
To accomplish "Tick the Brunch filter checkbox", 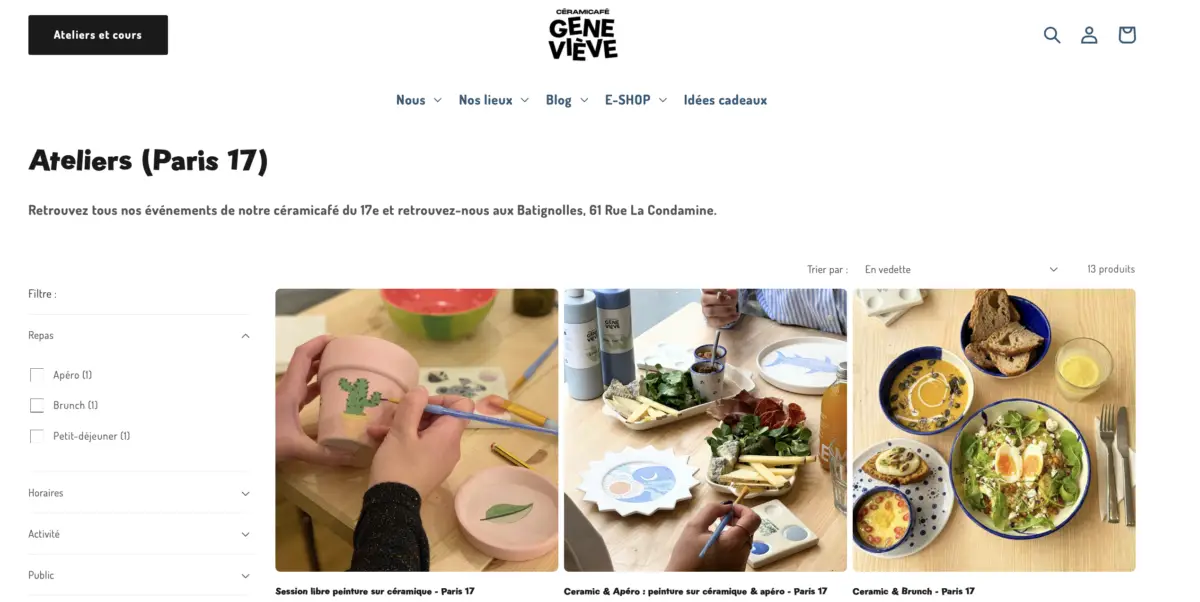I will pos(37,405).
